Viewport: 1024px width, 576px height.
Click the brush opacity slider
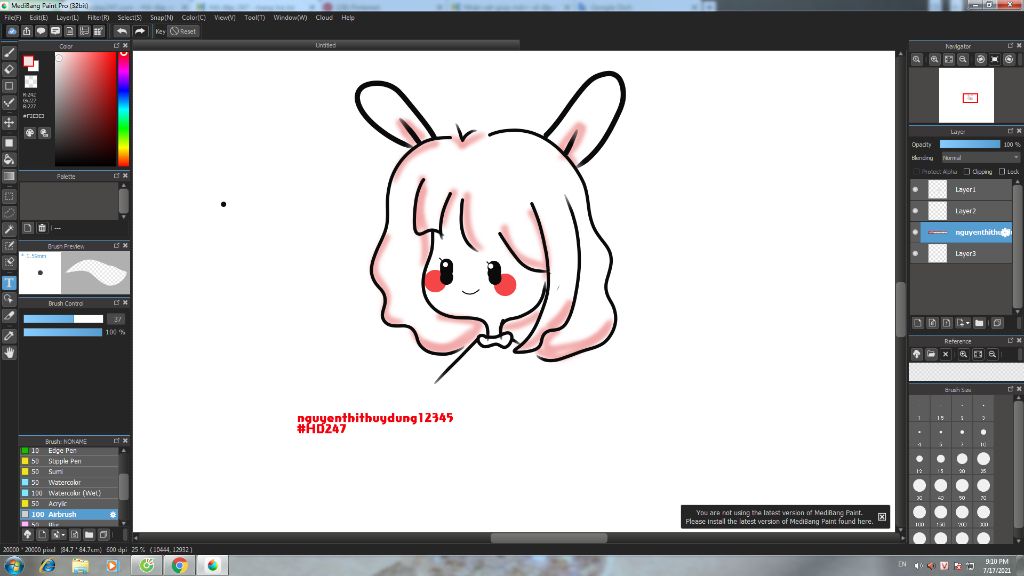tap(63, 332)
